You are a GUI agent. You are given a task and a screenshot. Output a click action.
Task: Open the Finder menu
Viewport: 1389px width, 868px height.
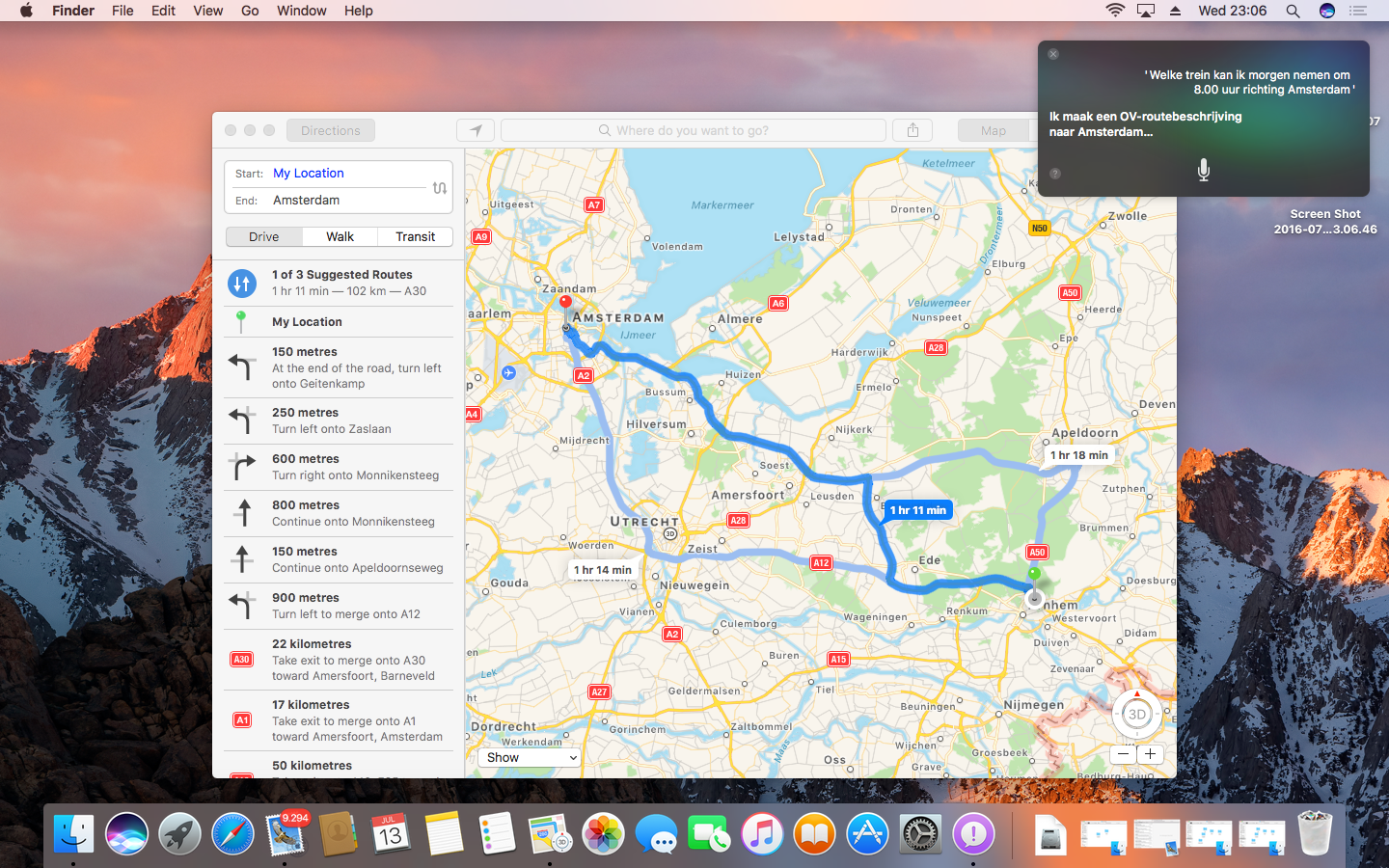pyautogui.click(x=73, y=11)
